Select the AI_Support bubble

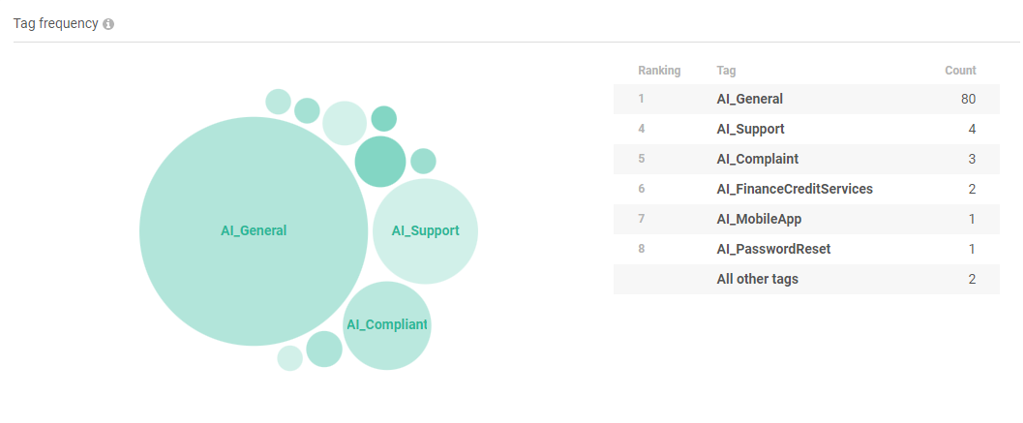point(425,231)
